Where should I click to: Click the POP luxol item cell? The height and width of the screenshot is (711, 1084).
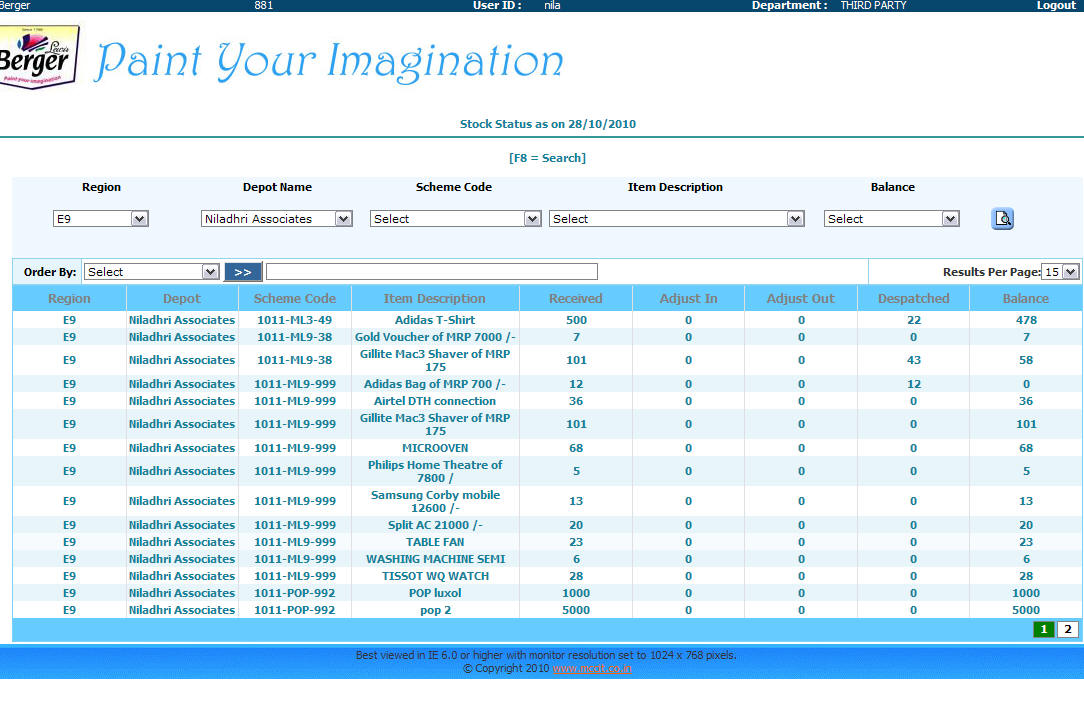435,593
